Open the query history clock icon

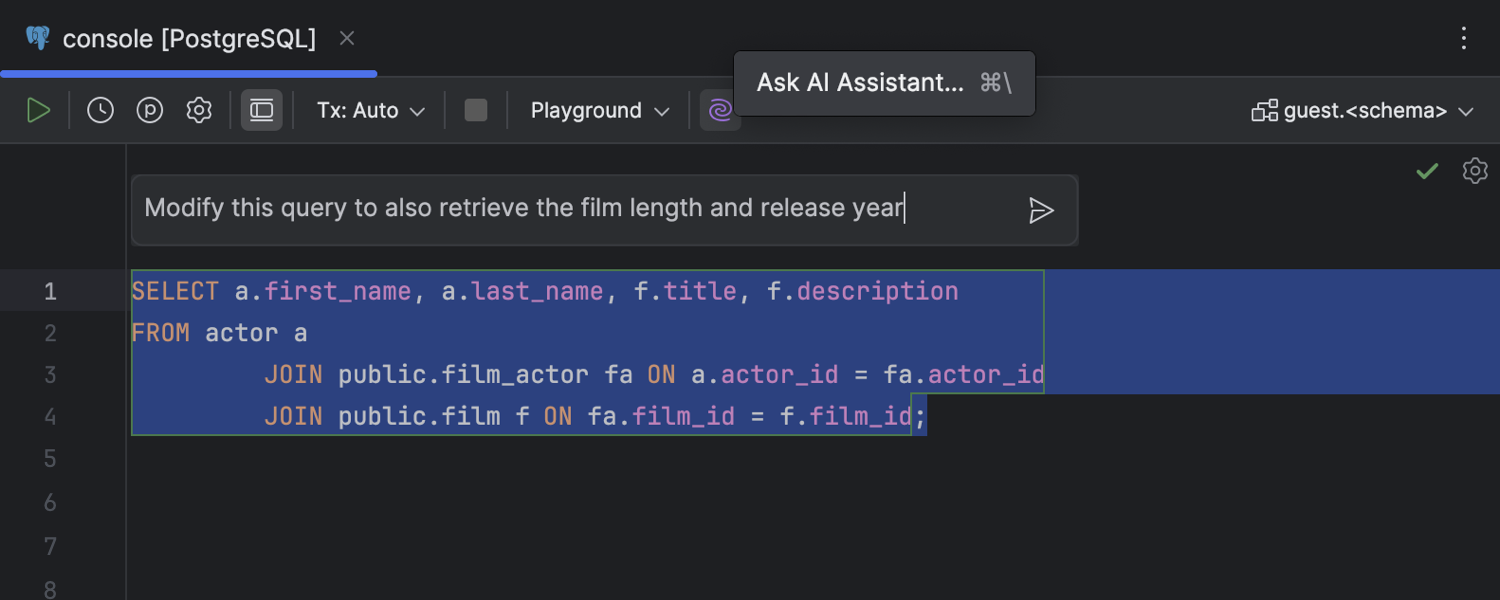click(99, 110)
